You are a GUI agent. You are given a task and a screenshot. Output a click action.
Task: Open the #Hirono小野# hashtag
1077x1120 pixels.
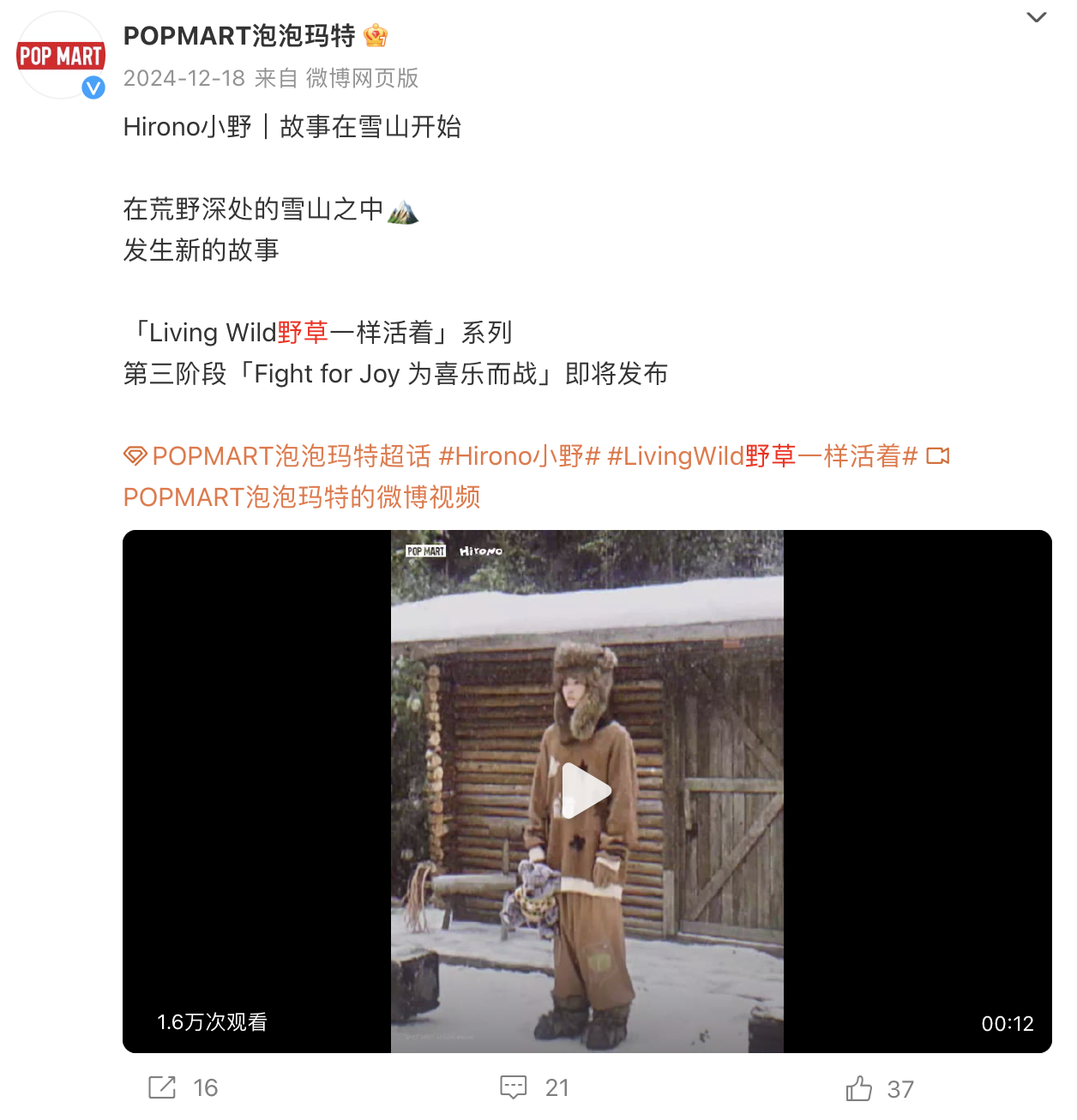coord(520,456)
